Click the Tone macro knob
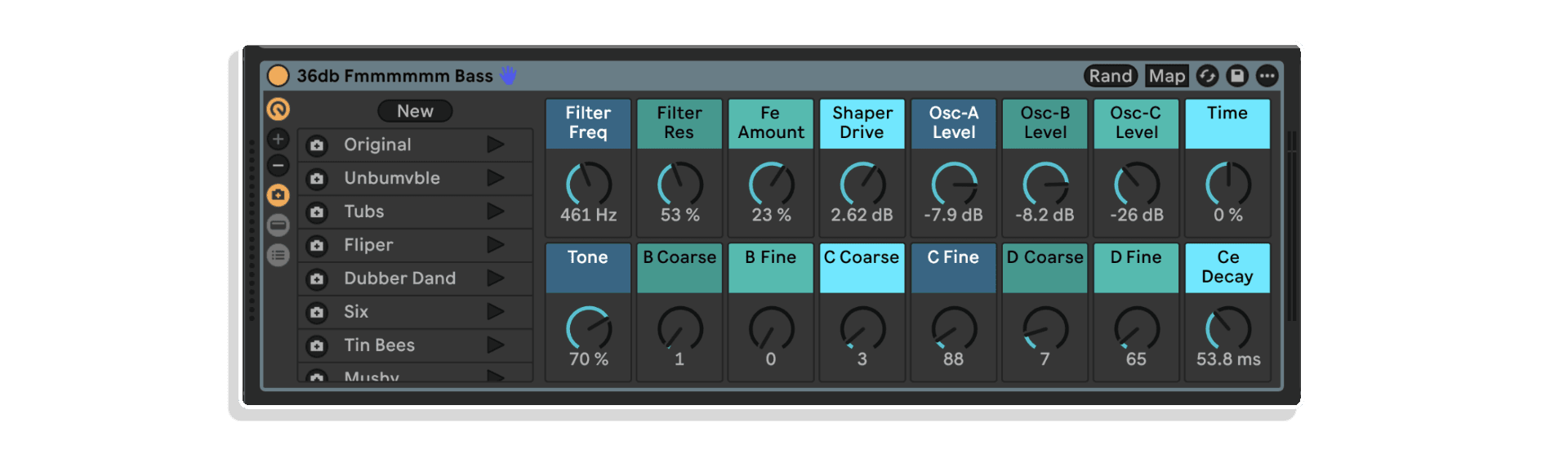The image size is (1568, 450). tap(589, 328)
